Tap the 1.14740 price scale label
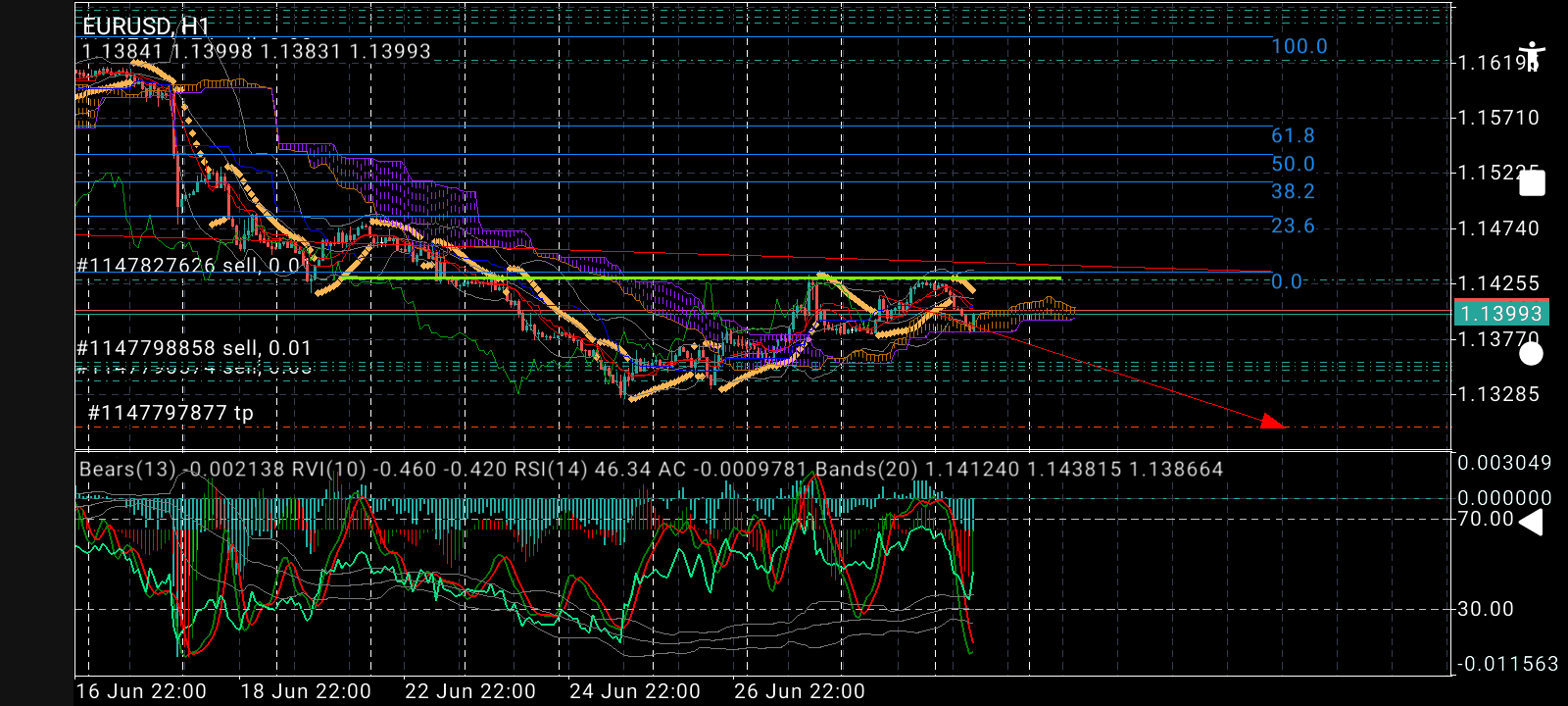This screenshot has height=706, width=1568. tap(1498, 228)
